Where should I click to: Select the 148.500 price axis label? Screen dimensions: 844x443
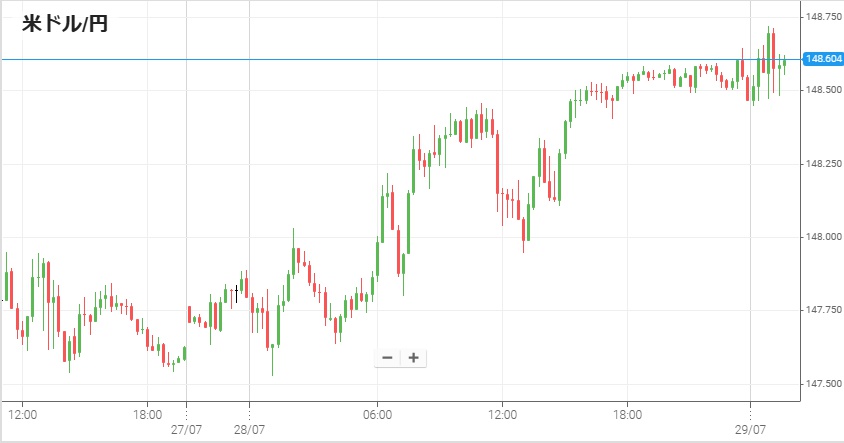point(823,90)
